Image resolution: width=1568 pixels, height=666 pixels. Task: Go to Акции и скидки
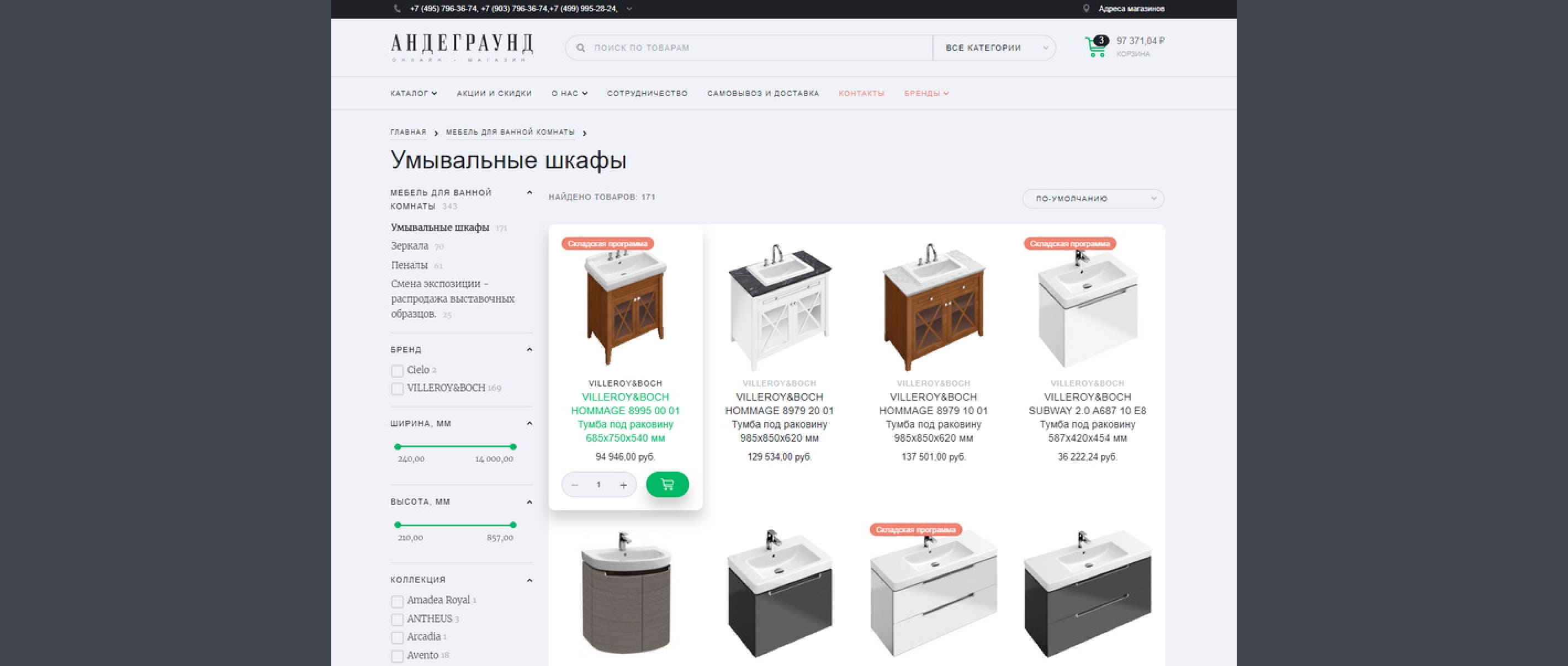[x=494, y=93]
